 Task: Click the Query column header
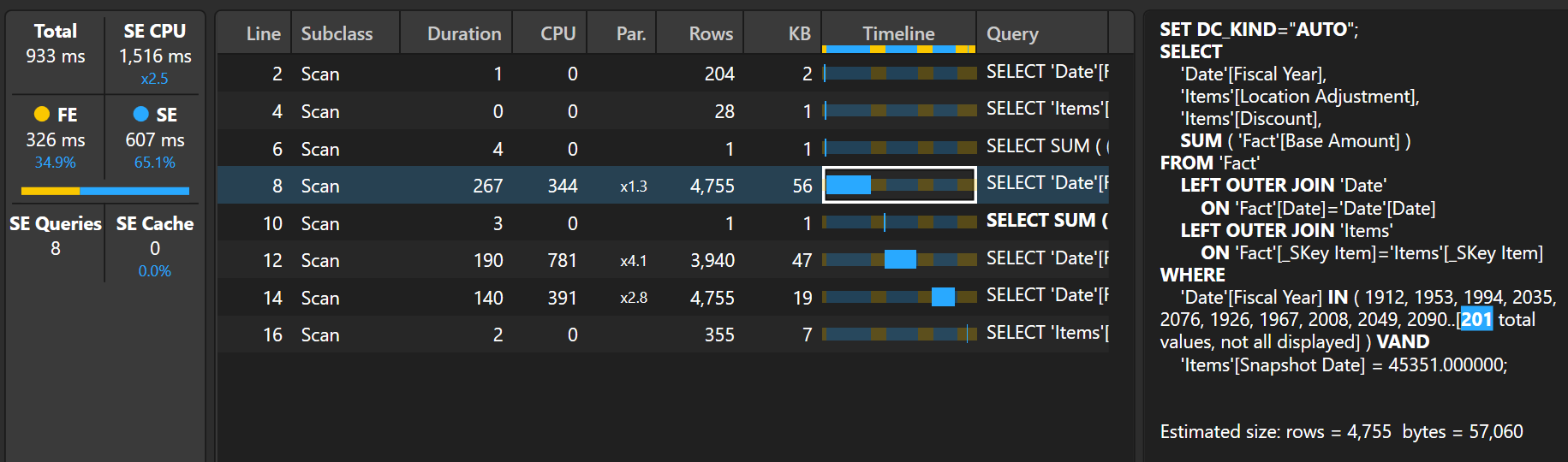1011,33
